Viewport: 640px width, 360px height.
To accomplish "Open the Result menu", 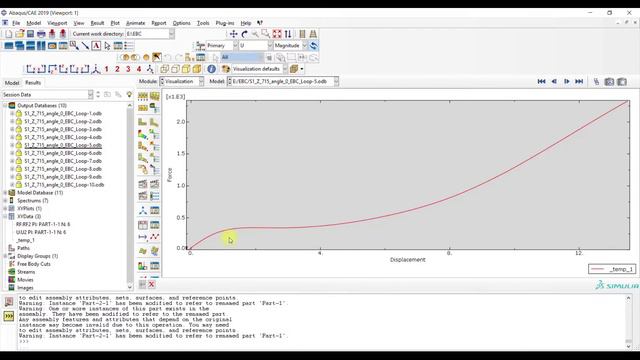I will click(97, 23).
